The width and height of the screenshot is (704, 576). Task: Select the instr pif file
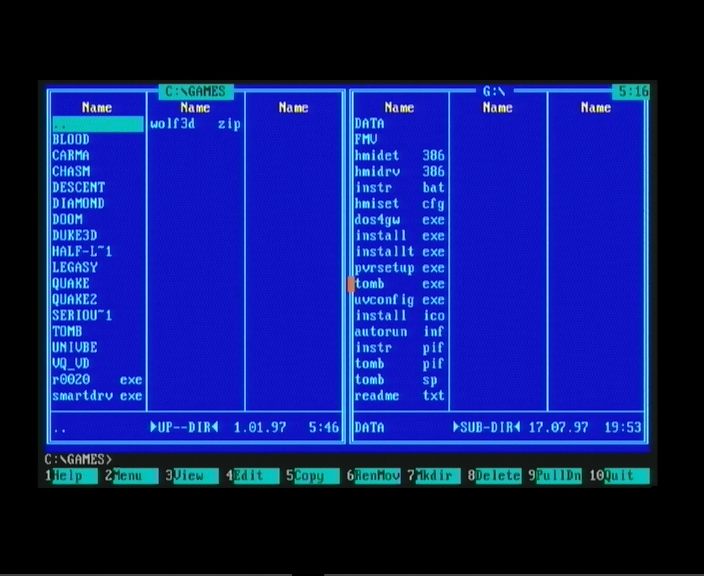tap(400, 347)
